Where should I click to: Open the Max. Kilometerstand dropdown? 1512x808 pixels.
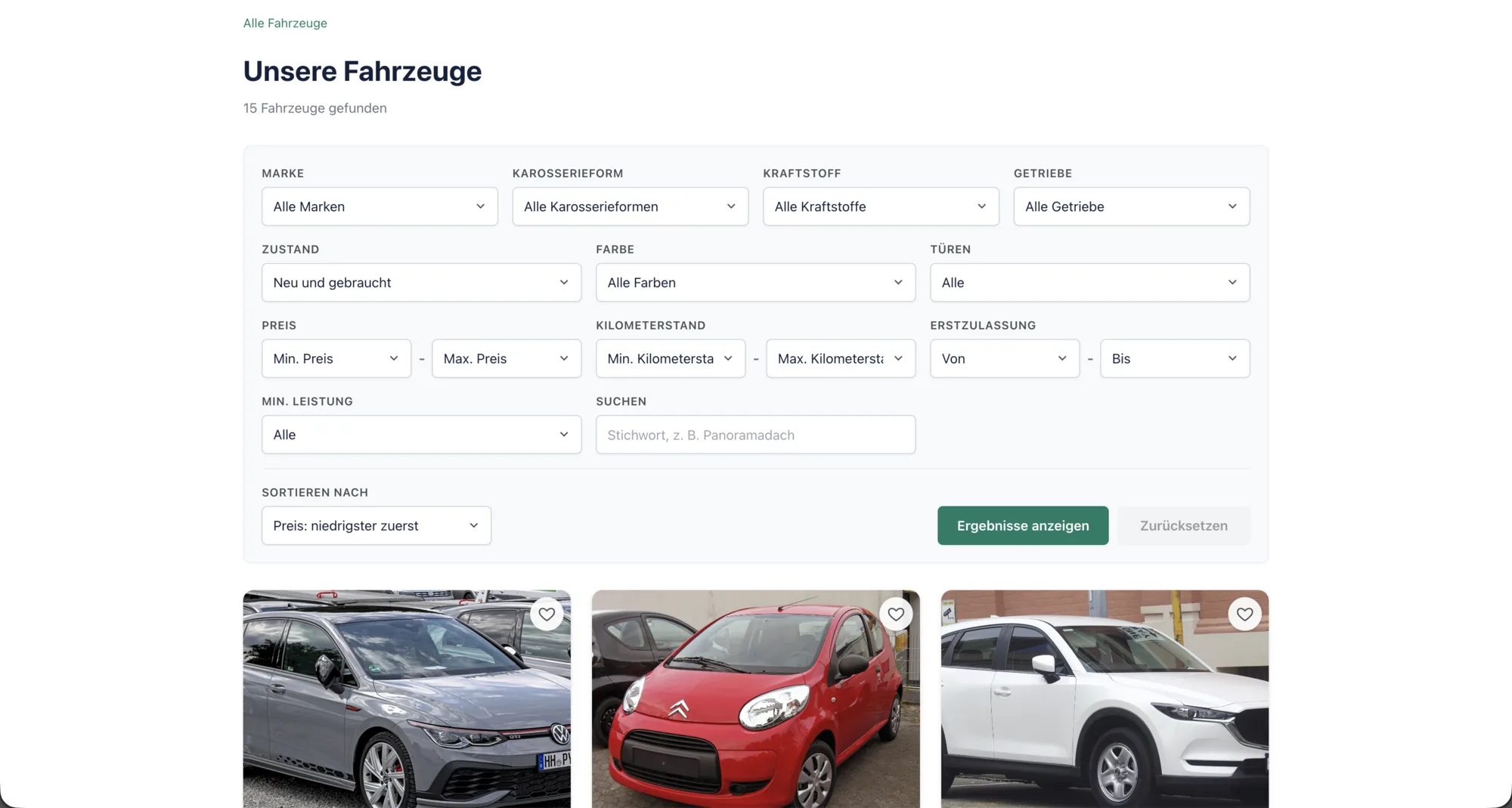click(x=841, y=358)
